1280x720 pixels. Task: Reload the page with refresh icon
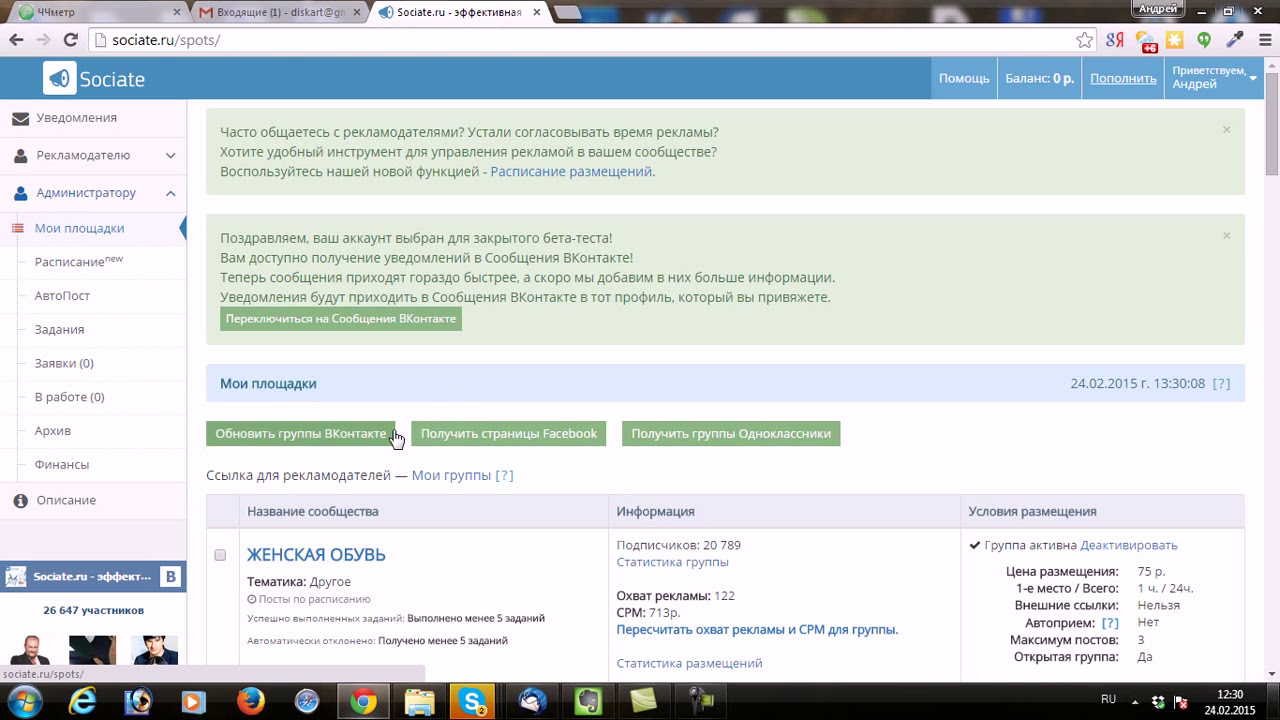tap(70, 40)
